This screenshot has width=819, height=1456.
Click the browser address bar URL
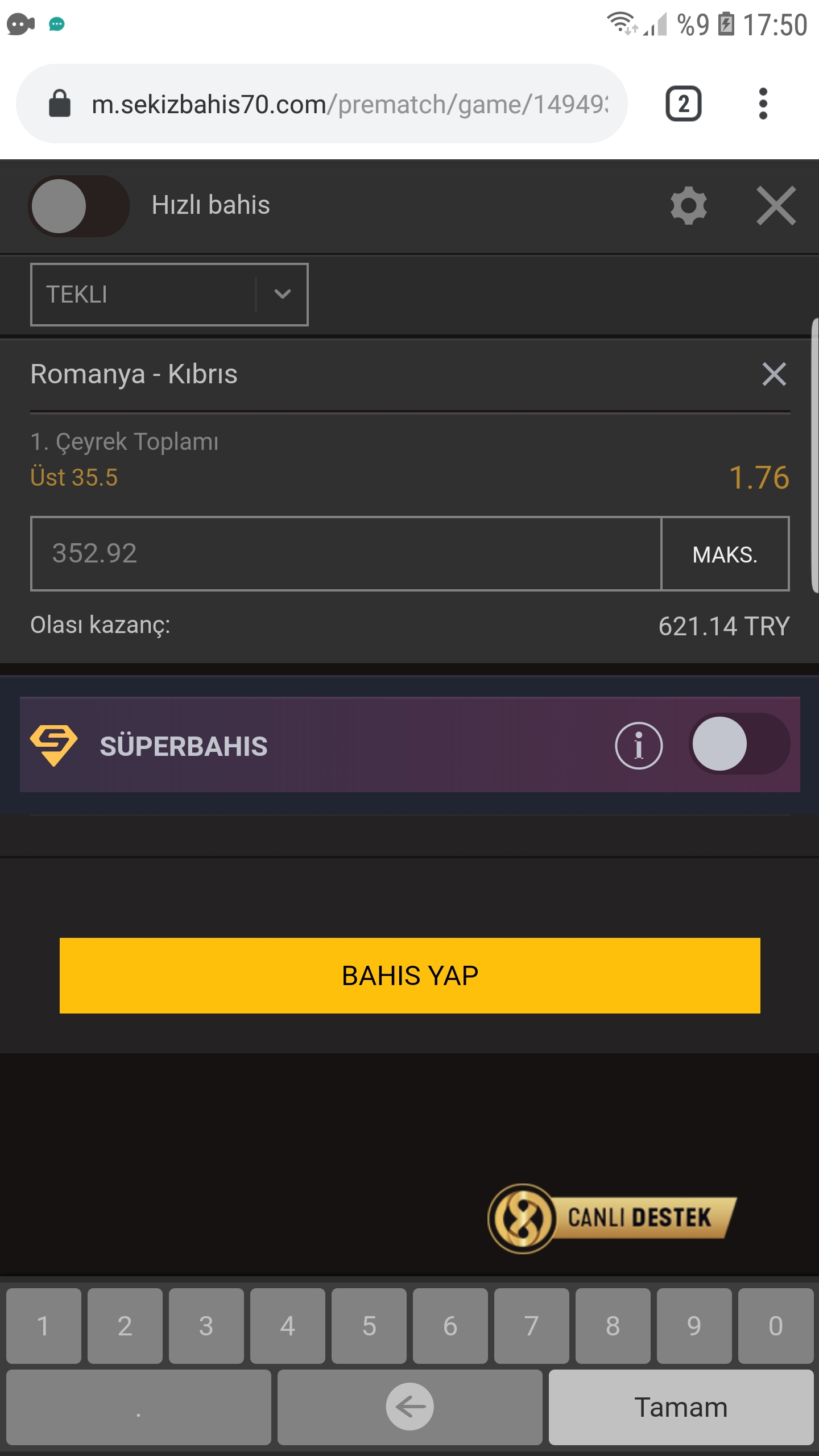[350, 104]
